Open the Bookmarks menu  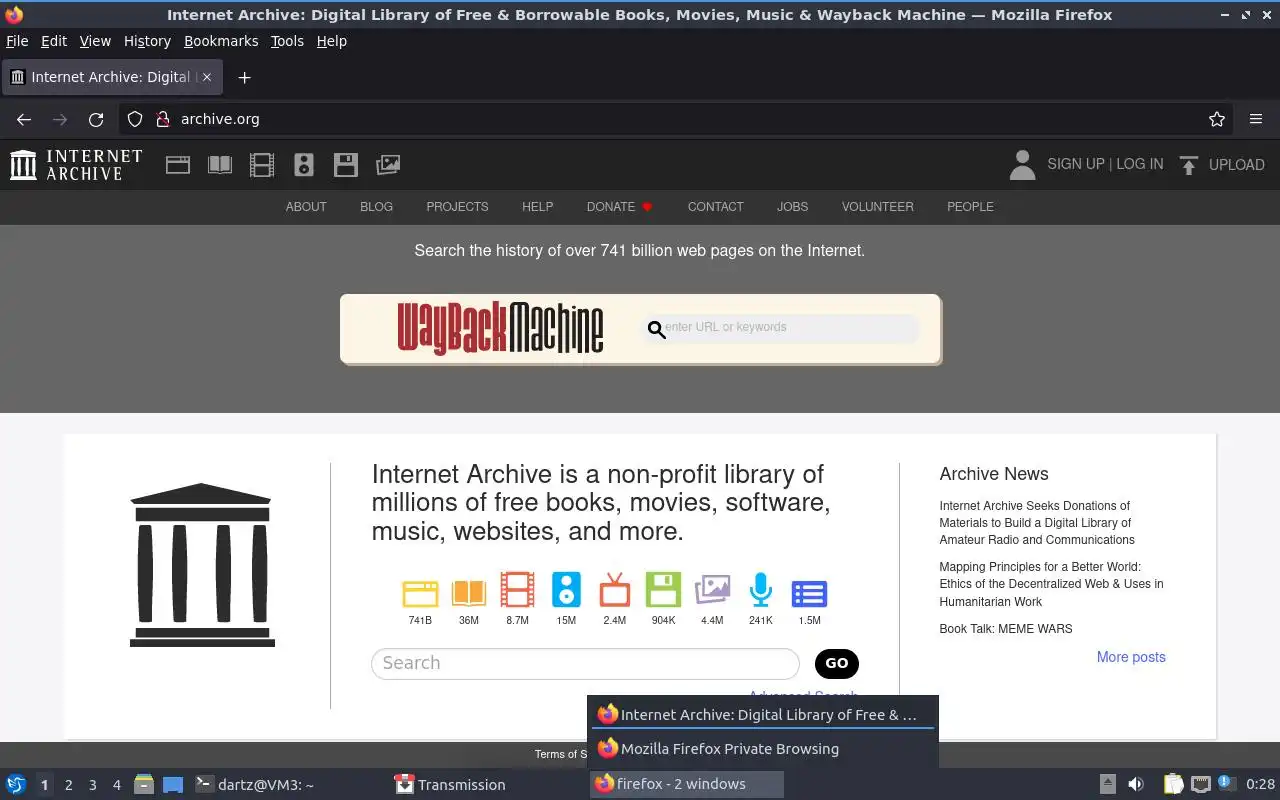tap(221, 41)
